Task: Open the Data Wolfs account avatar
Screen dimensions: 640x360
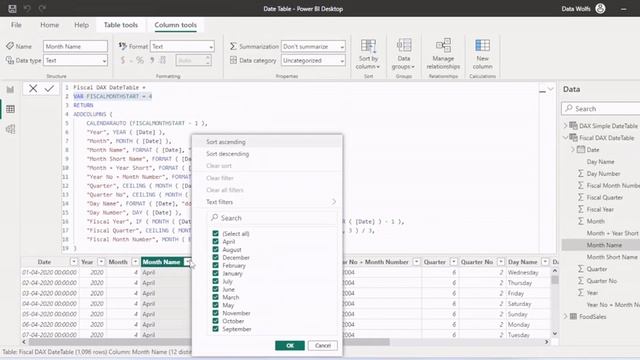Action: [x=600, y=8]
